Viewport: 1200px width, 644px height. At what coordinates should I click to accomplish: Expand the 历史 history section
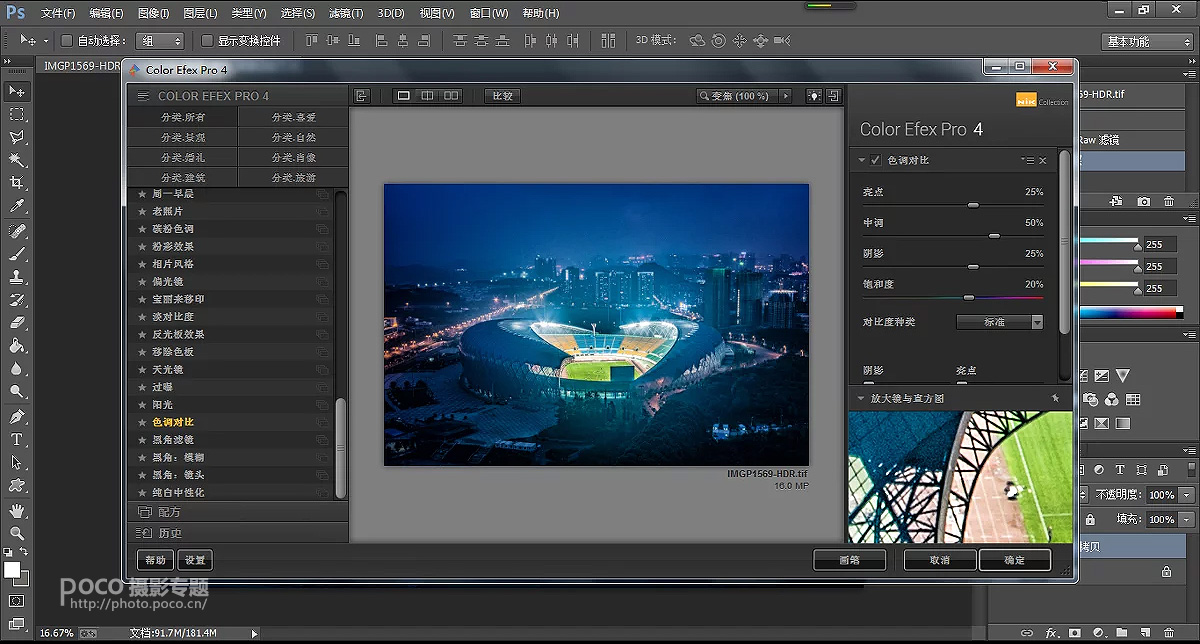pos(238,533)
